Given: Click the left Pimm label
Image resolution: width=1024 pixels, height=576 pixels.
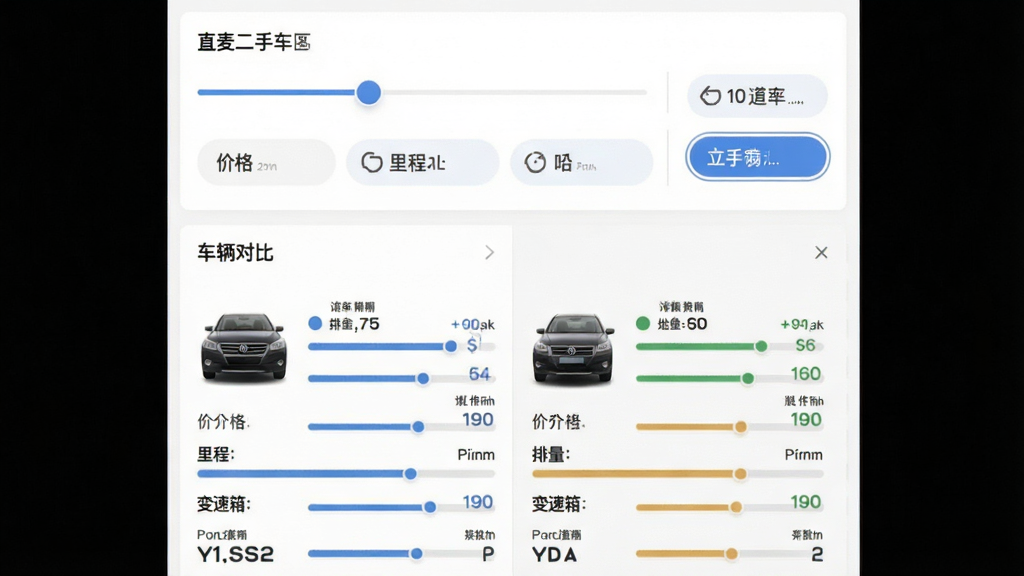Looking at the screenshot, I should point(475,455).
